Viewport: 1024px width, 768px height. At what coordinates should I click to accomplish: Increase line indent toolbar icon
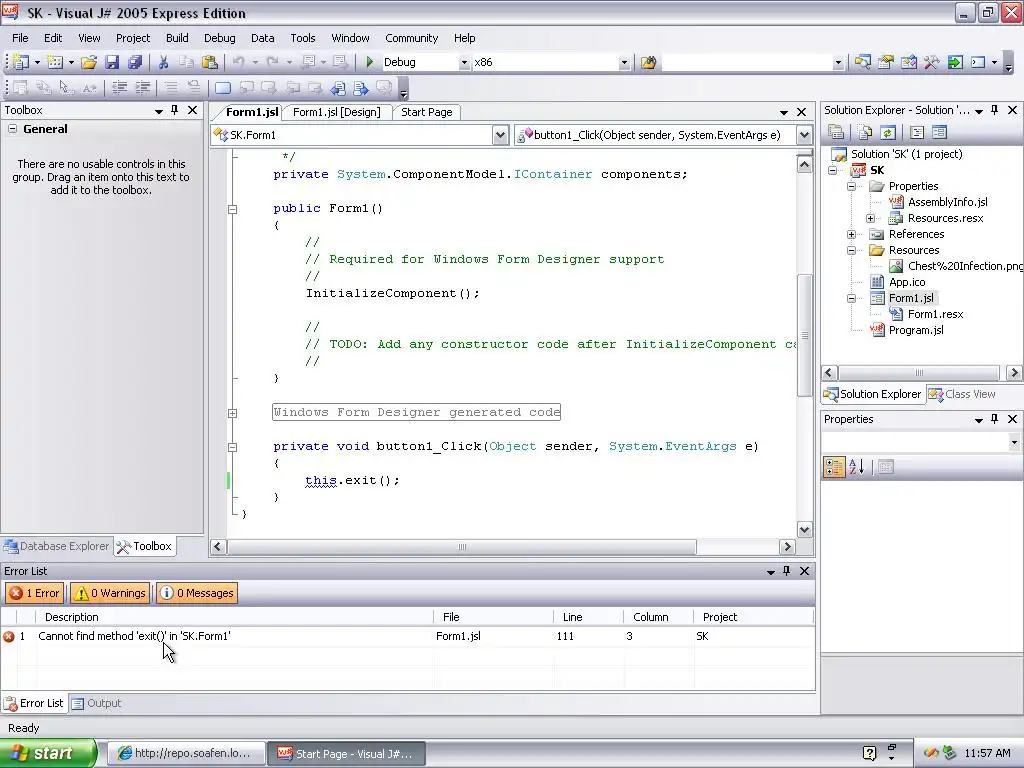pyautogui.click(x=142, y=88)
